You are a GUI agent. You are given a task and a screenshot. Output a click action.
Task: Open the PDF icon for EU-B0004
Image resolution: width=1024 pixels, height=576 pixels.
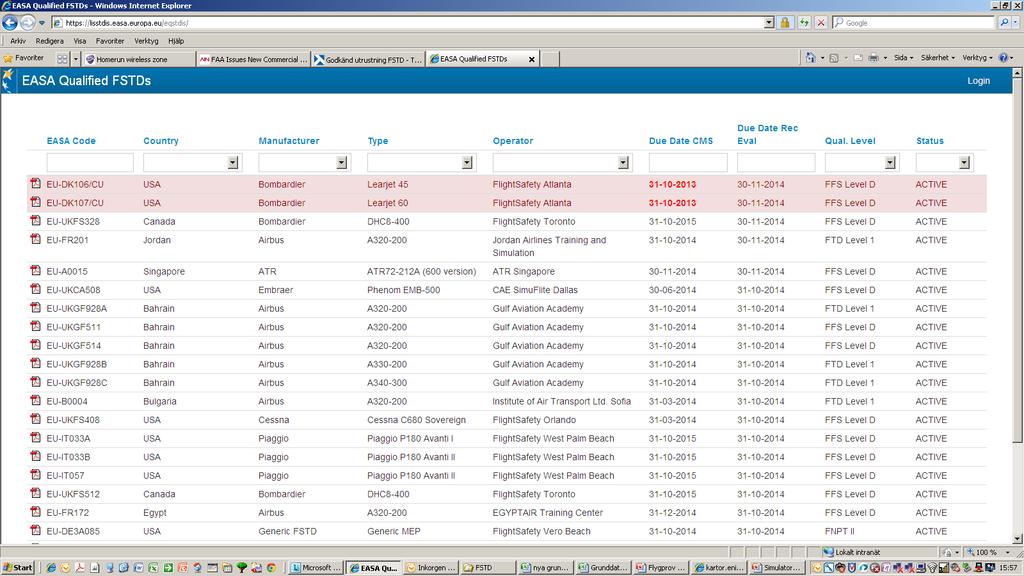click(x=35, y=400)
